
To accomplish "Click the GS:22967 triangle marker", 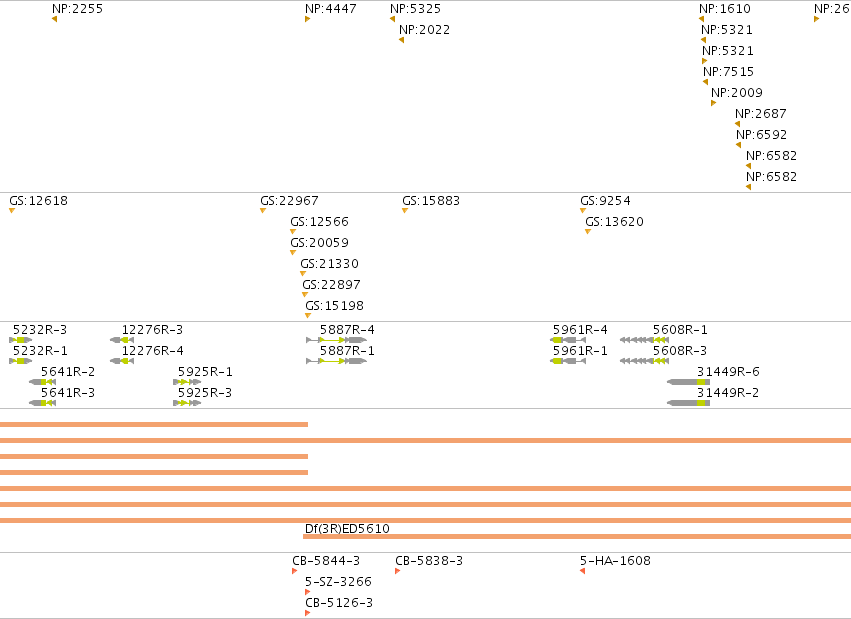I will (263, 210).
